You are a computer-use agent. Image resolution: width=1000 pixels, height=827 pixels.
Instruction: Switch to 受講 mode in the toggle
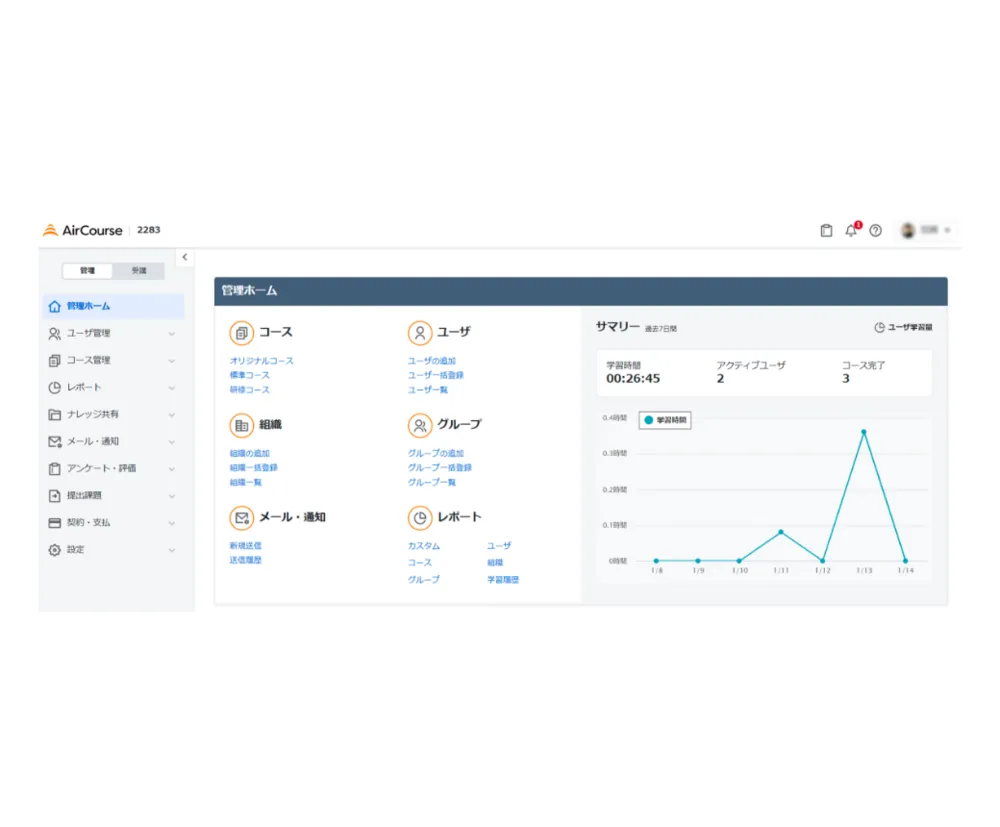pyautogui.click(x=138, y=271)
